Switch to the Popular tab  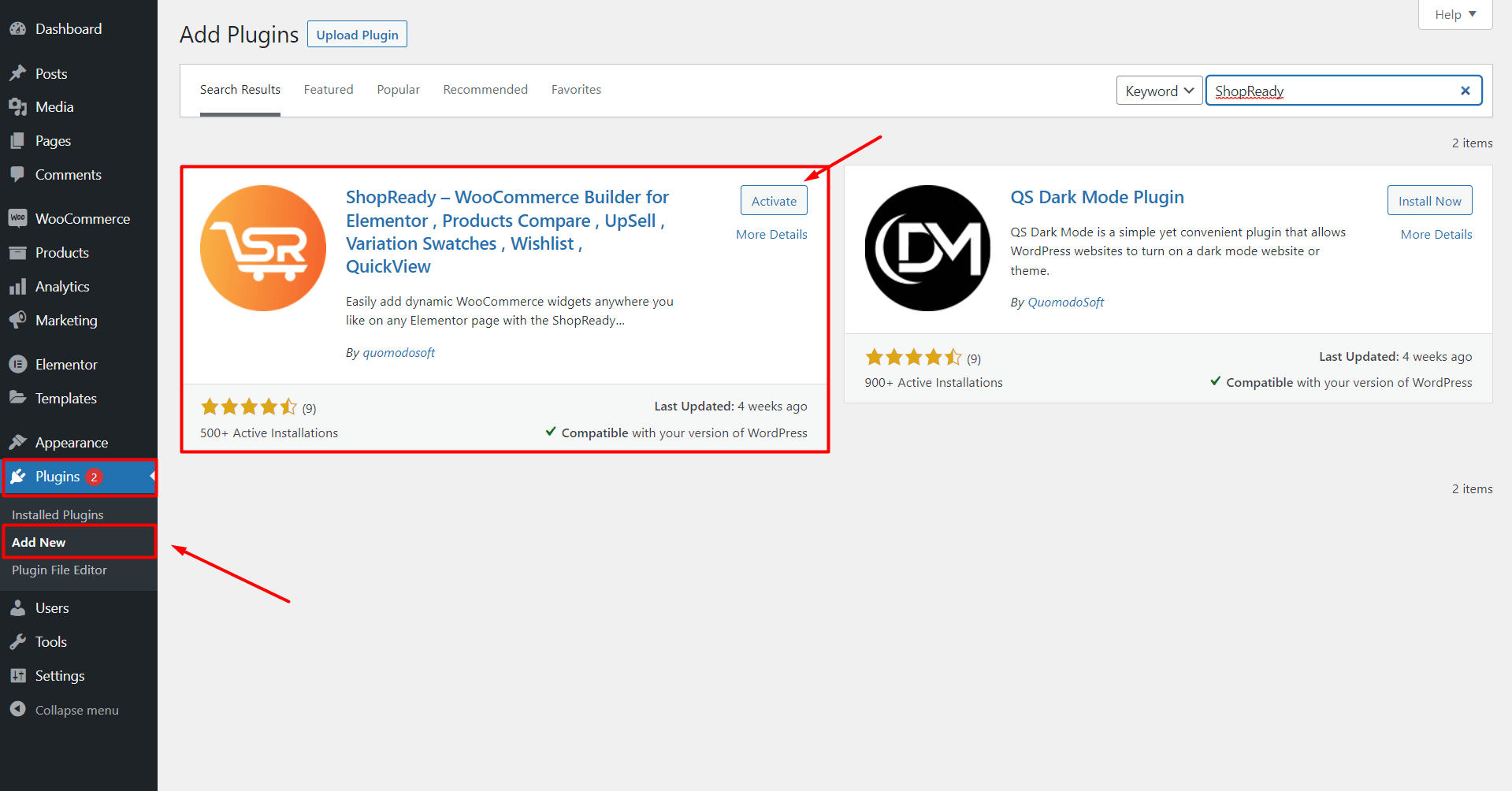coord(399,90)
